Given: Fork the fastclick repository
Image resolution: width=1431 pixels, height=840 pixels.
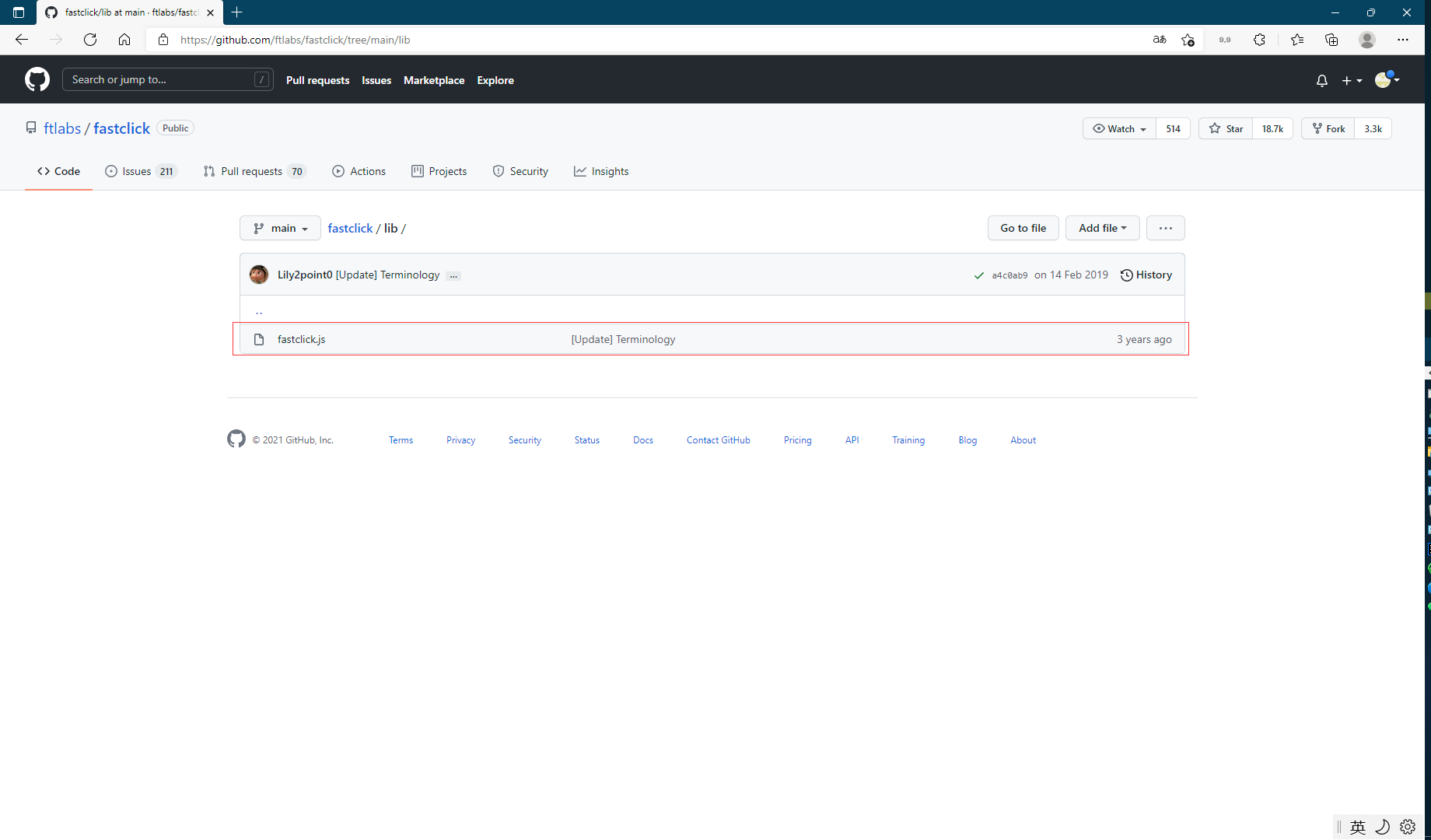Looking at the screenshot, I should 1328,128.
